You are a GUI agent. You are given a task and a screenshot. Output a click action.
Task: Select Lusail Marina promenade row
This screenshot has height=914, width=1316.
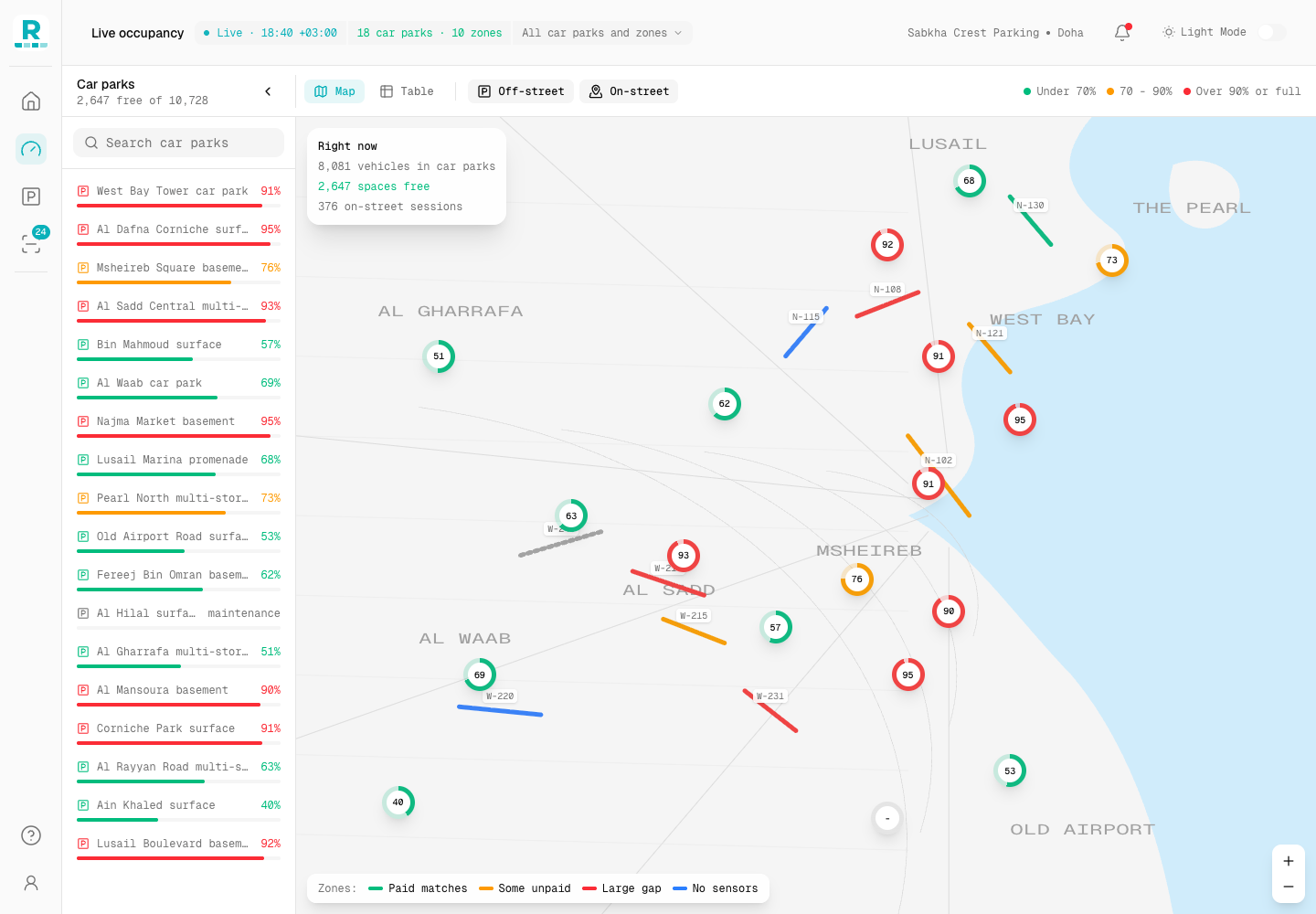click(179, 463)
